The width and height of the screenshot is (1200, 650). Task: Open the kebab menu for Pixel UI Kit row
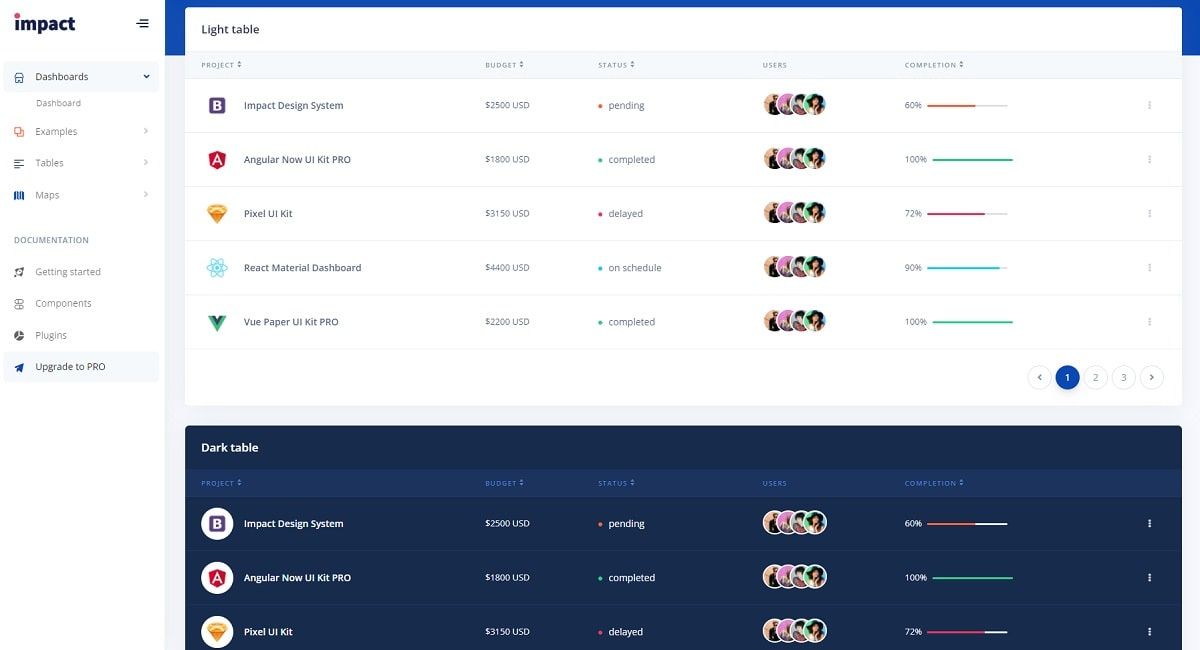(1148, 212)
